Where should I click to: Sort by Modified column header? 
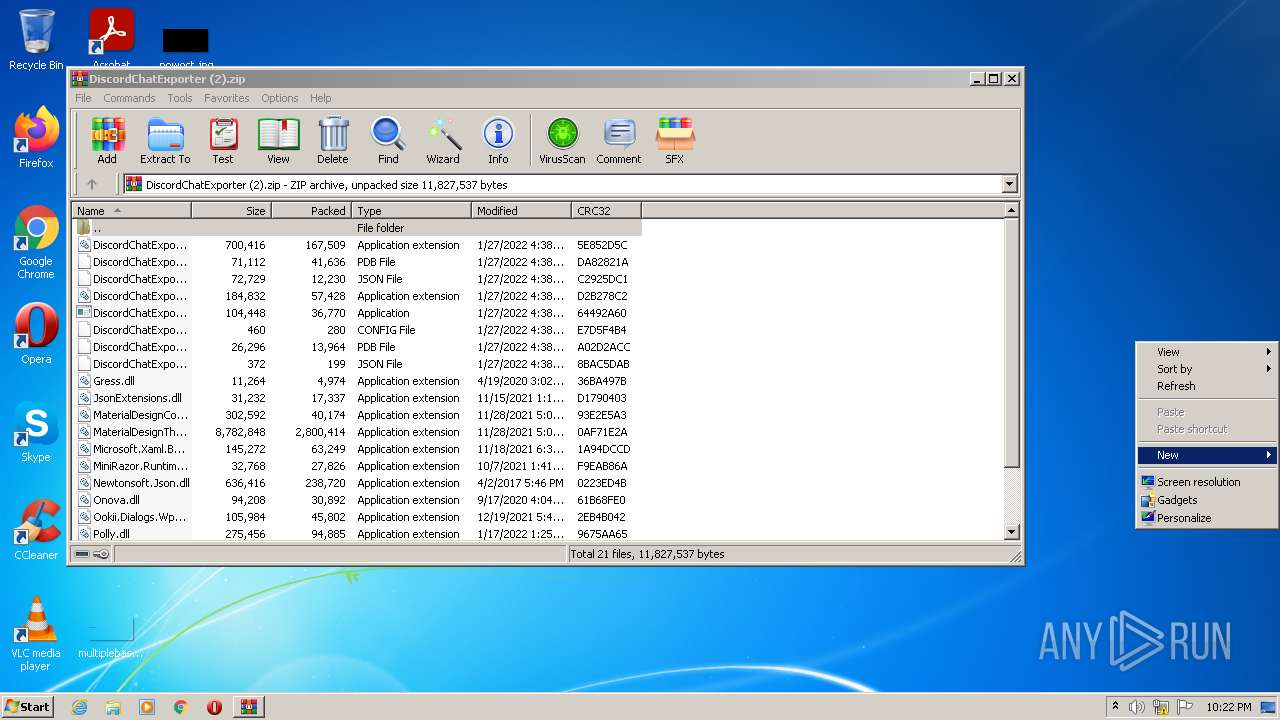tap(521, 211)
